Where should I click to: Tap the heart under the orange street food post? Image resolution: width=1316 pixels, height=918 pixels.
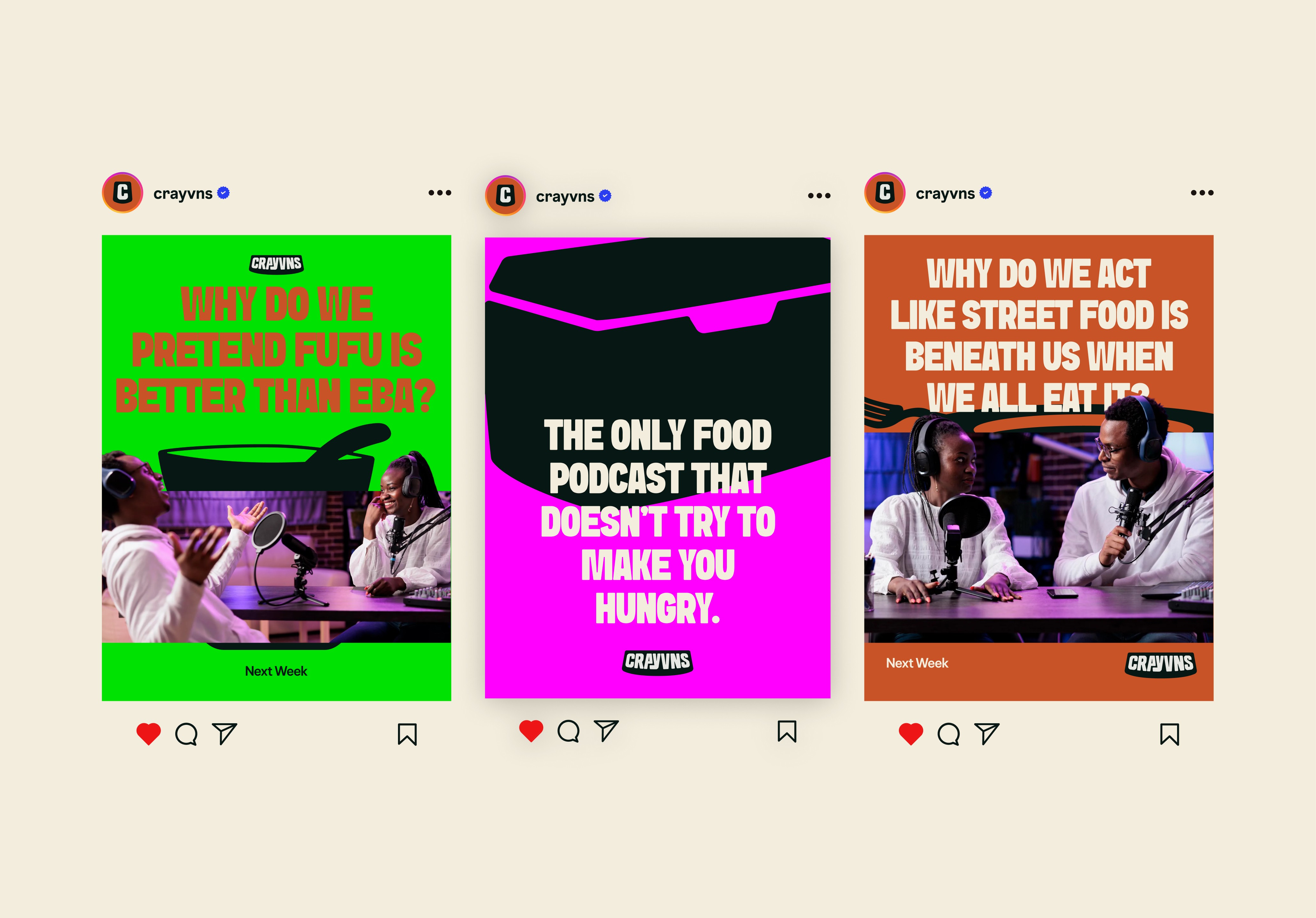point(911,734)
